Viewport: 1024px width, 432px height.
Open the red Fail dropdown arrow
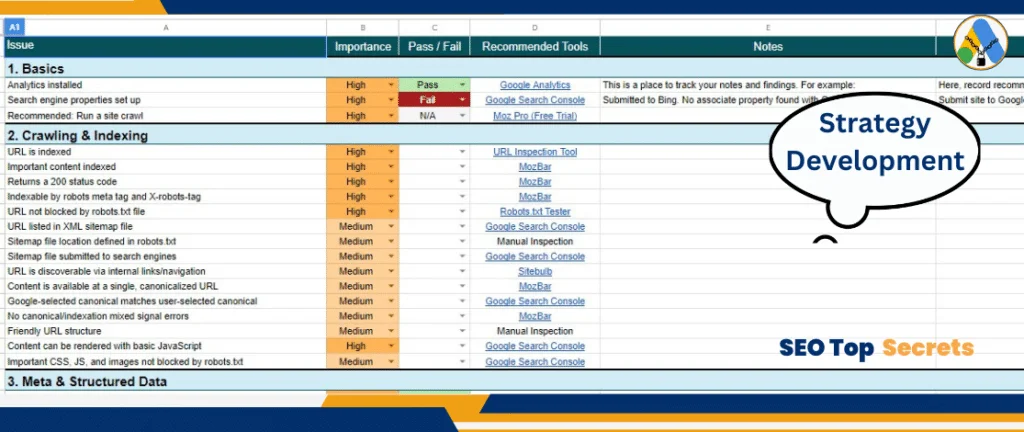pos(462,101)
